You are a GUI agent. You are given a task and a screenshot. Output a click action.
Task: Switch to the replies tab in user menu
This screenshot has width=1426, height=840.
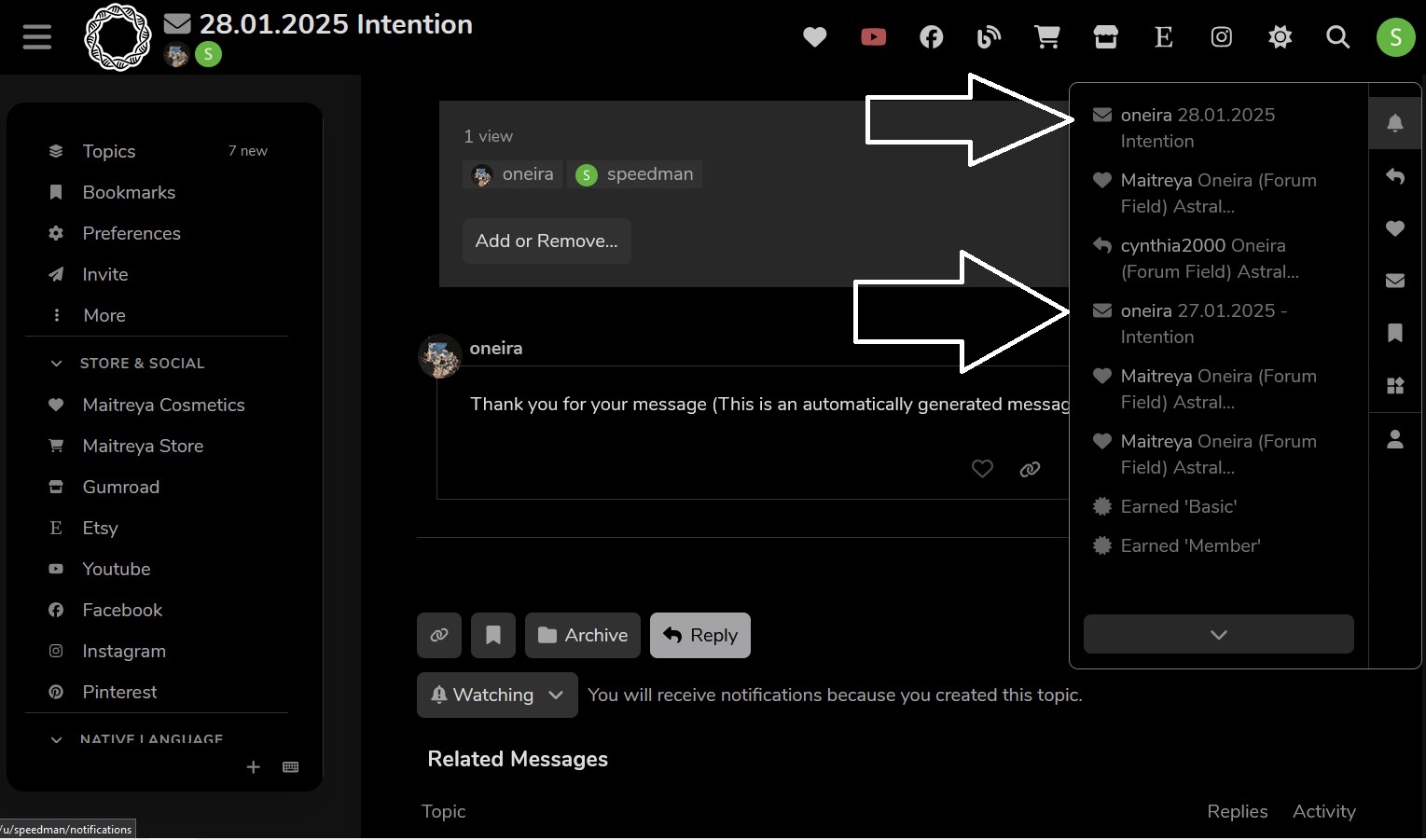coord(1395,176)
